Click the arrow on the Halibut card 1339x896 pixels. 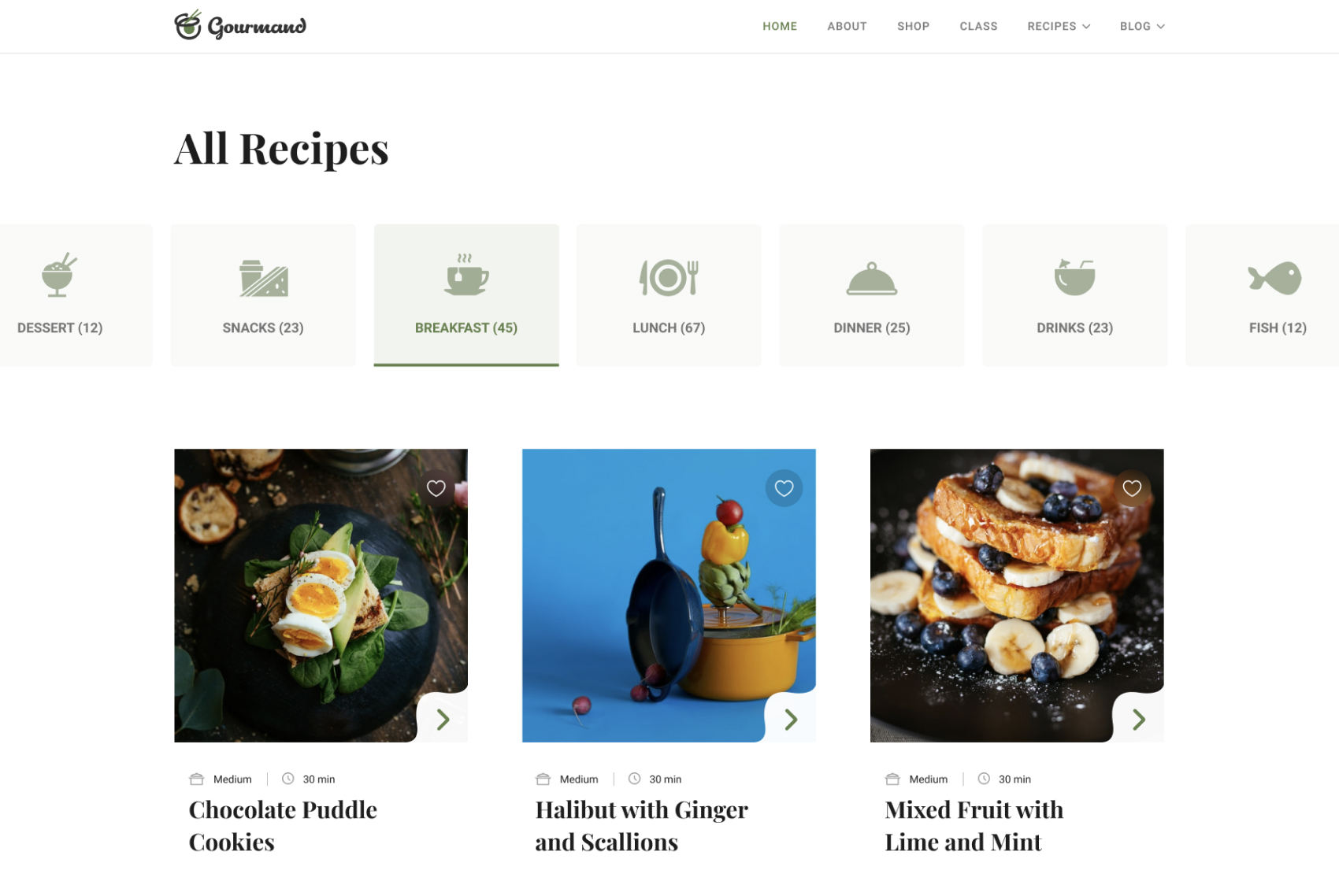[791, 719]
